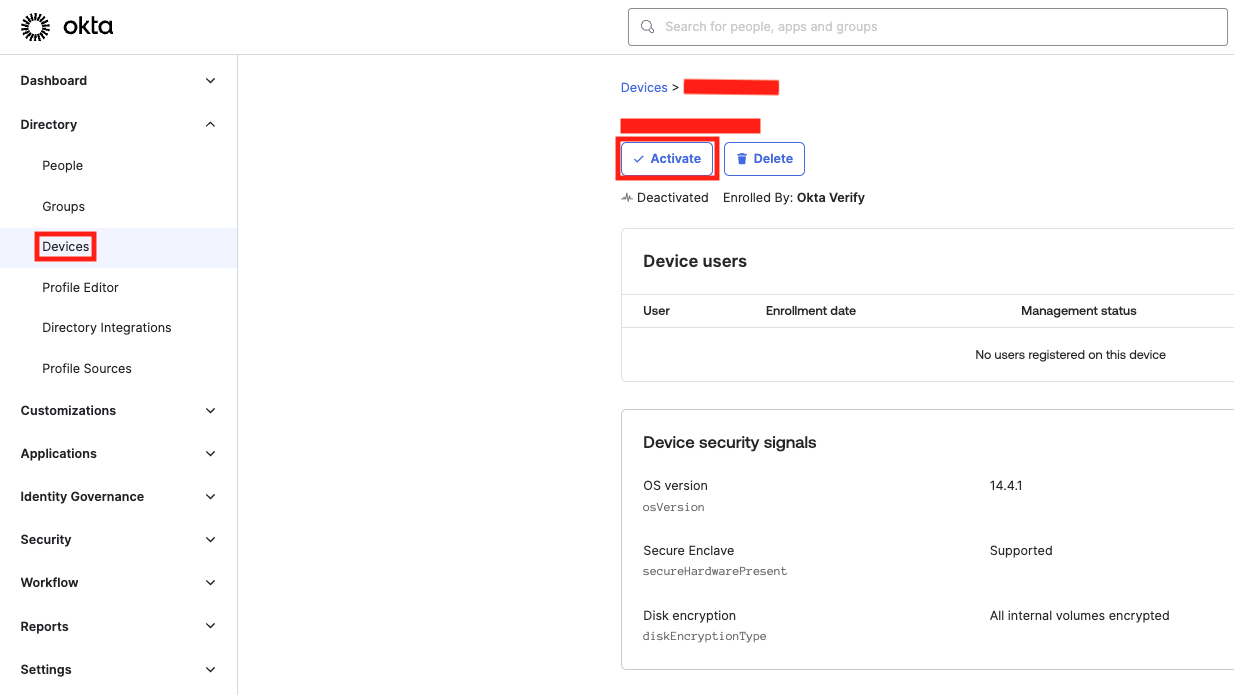Open Profile Sources page
This screenshot has height=695, width=1234.
click(84, 368)
